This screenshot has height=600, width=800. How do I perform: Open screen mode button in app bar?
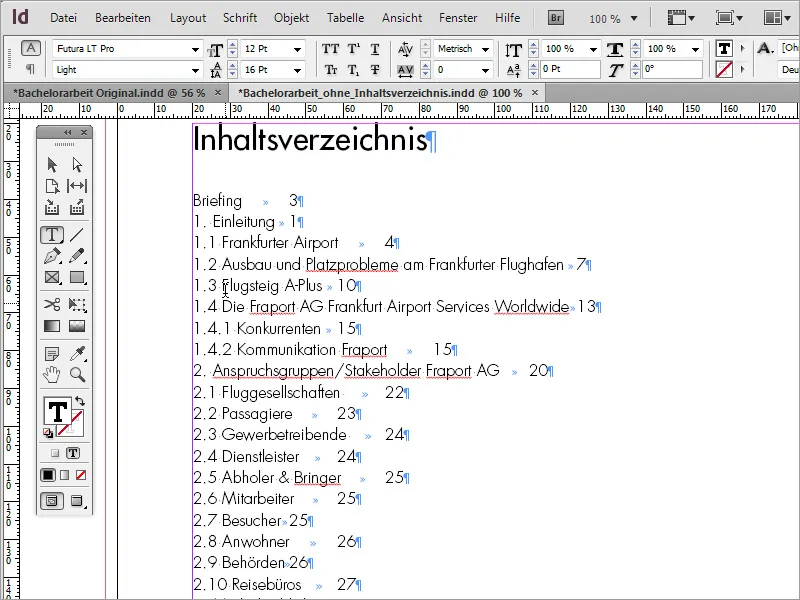pos(729,18)
